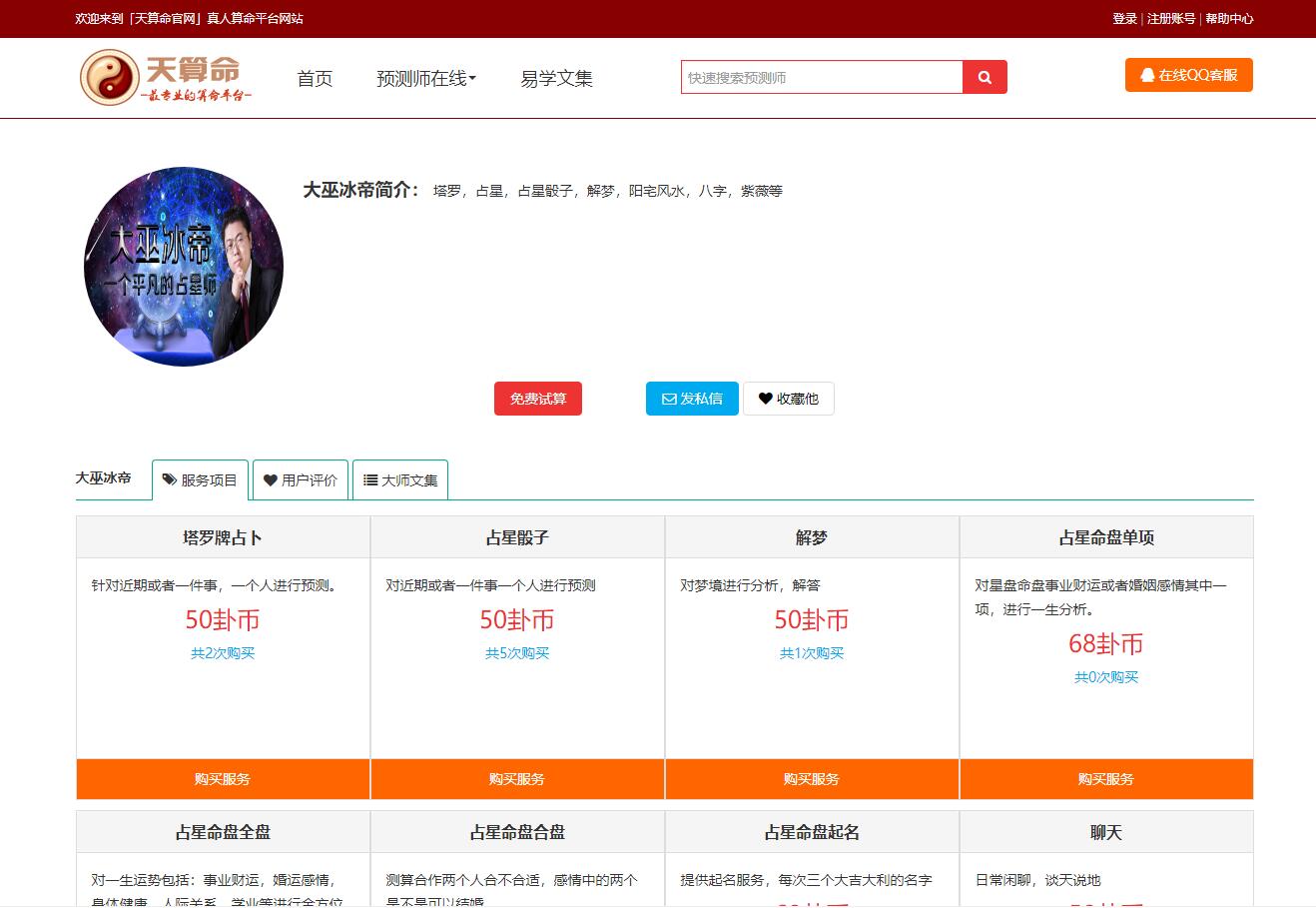Click 50卦币 price under 塔罗牌占卜
1316x908 pixels.
tap(223, 620)
